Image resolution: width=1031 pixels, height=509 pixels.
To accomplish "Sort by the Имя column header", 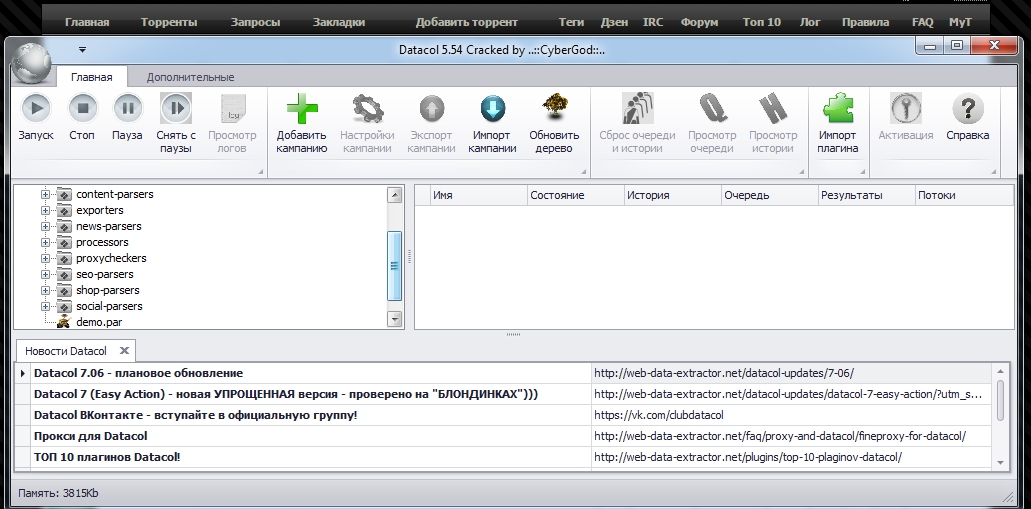I will (479, 195).
